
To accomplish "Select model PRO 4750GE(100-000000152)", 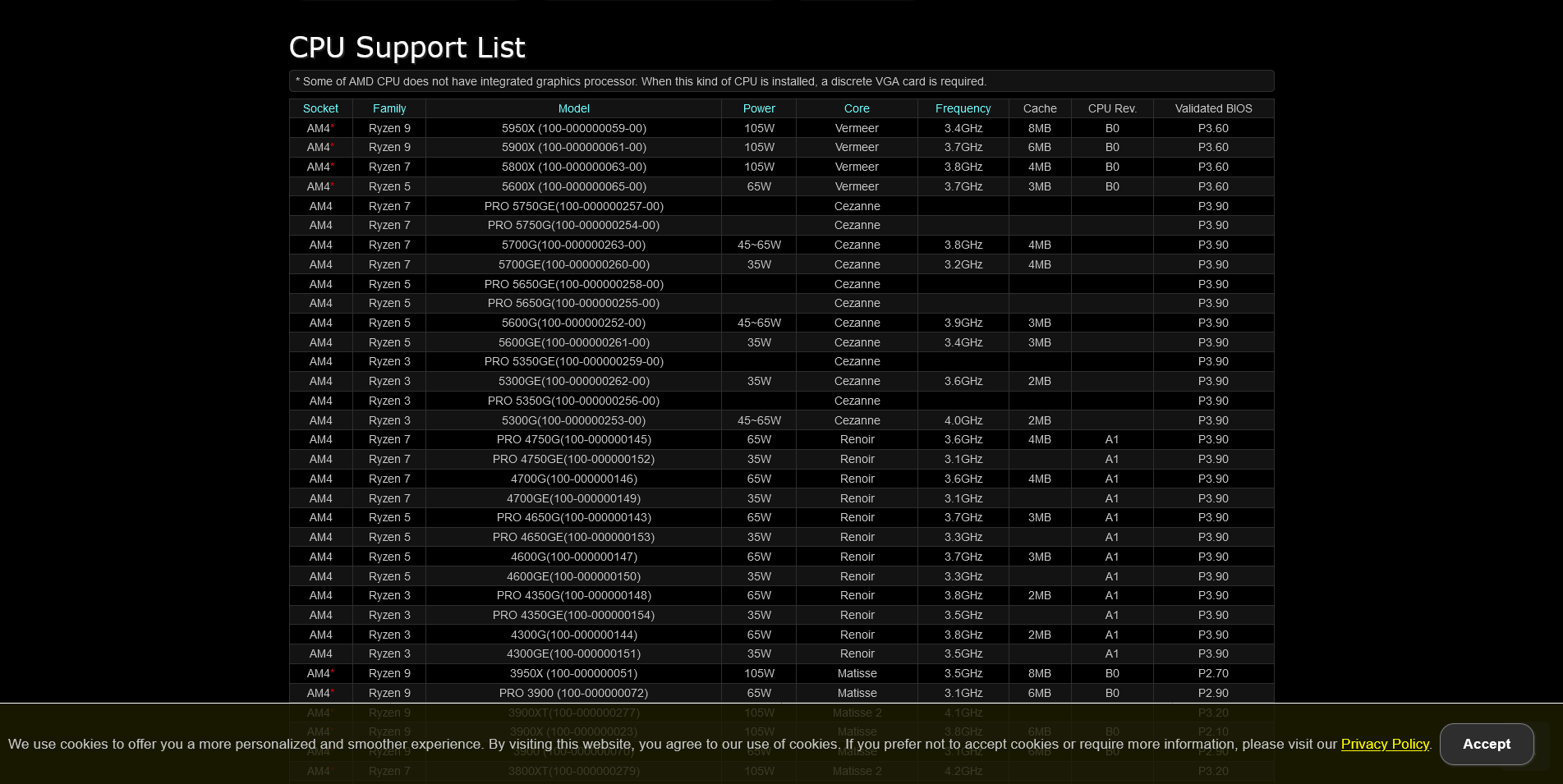I will [x=574, y=459].
